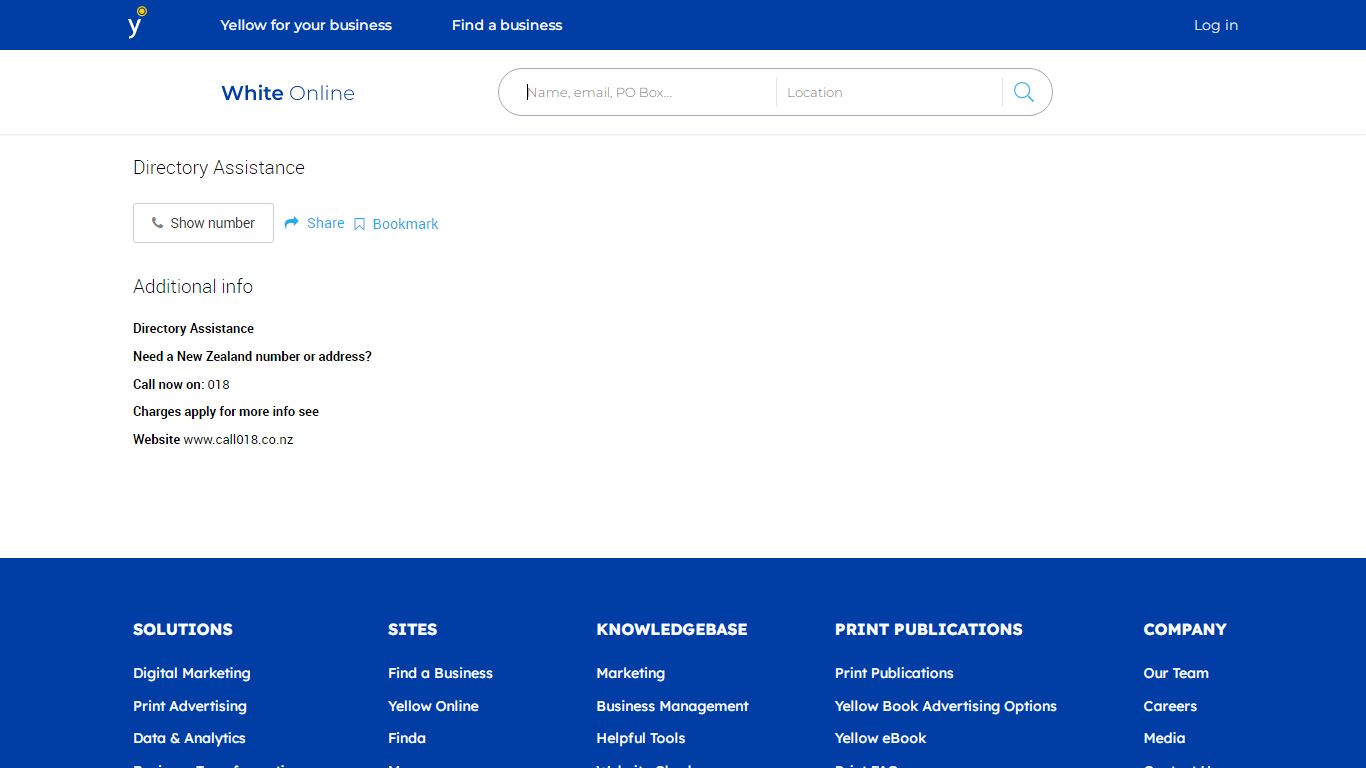This screenshot has height=768, width=1366.
Task: Click the Bookmark link text
Action: tap(405, 224)
